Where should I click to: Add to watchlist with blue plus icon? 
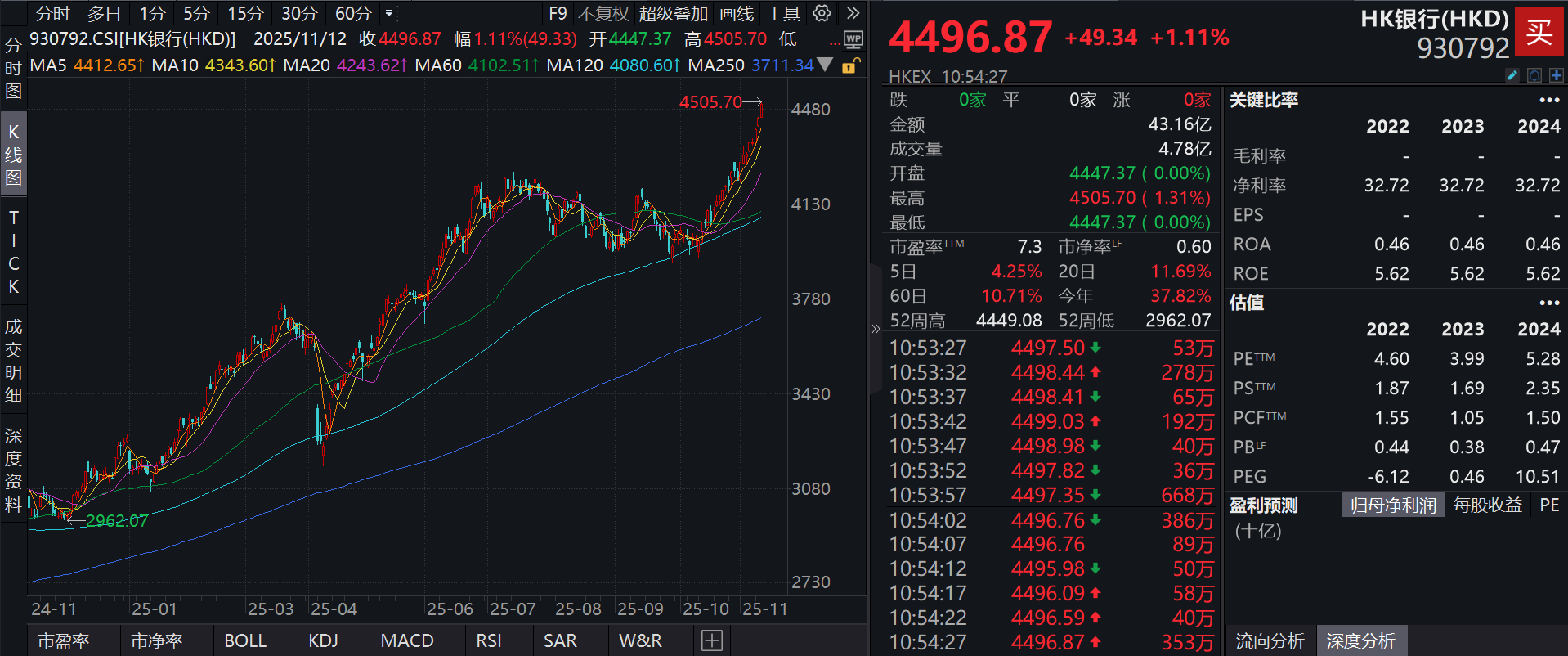point(1556,75)
